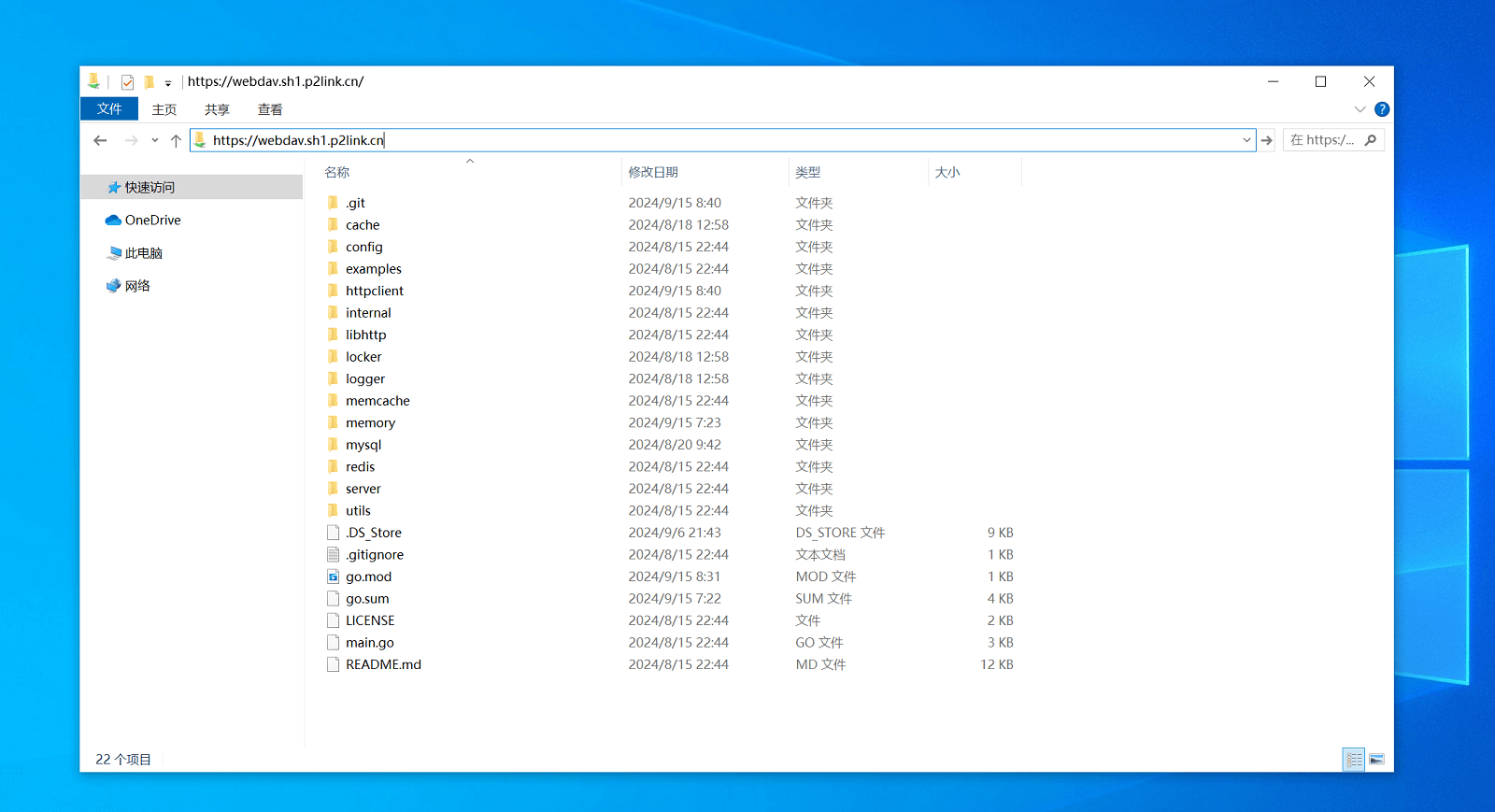
Task: Select the internal folder icon
Action: [x=333, y=313]
